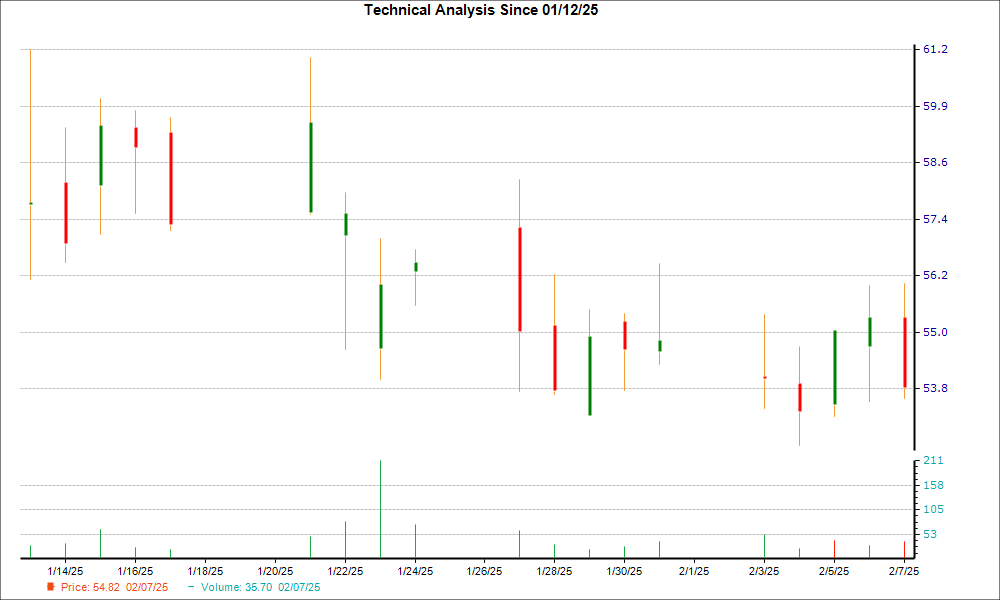Click the red candle body above 2/7/25
The image size is (1000, 600).
coord(905,353)
